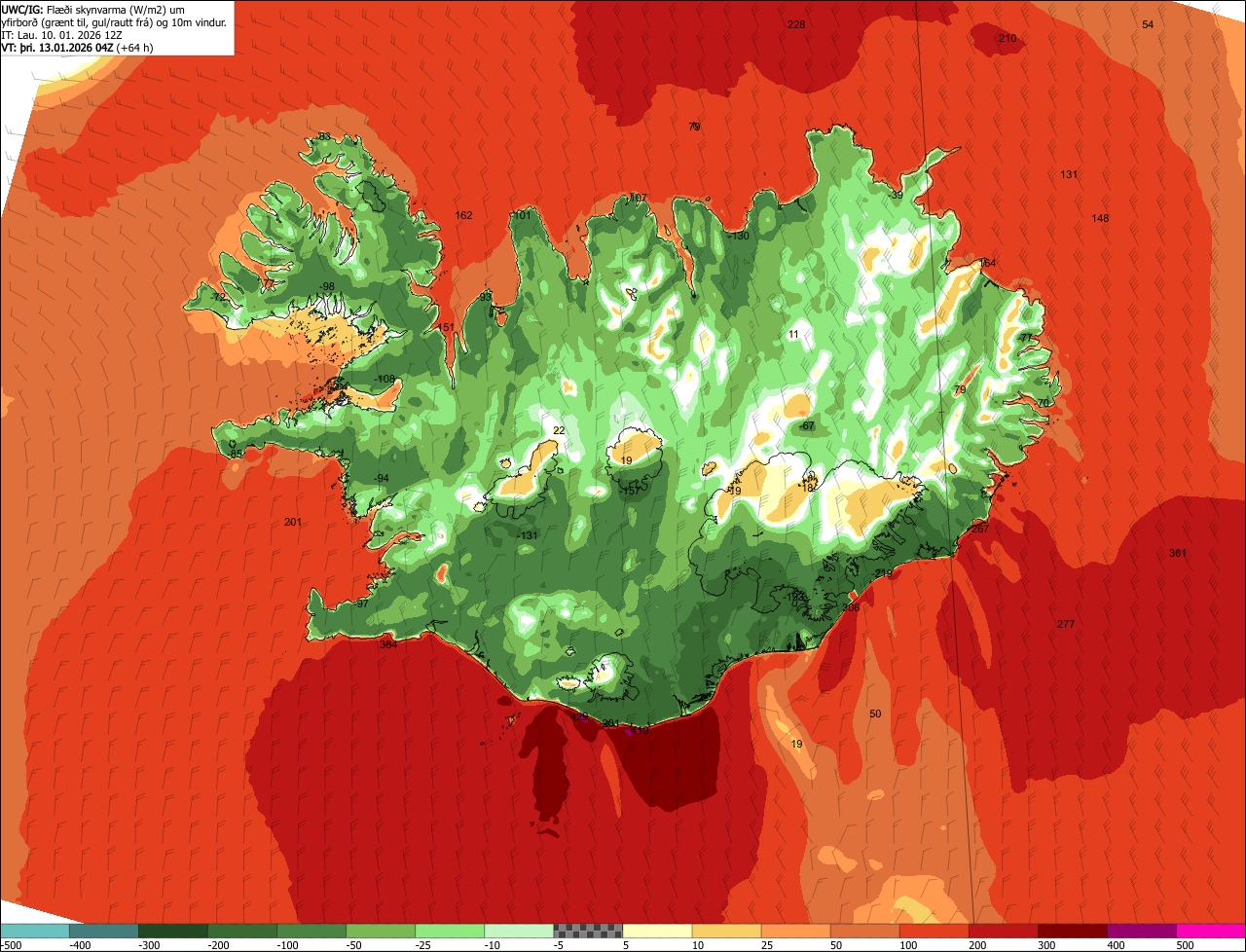Viewport: 1246px width, 952px height.
Task: Click the legend swatch between 25 and 50
Action: [795, 931]
